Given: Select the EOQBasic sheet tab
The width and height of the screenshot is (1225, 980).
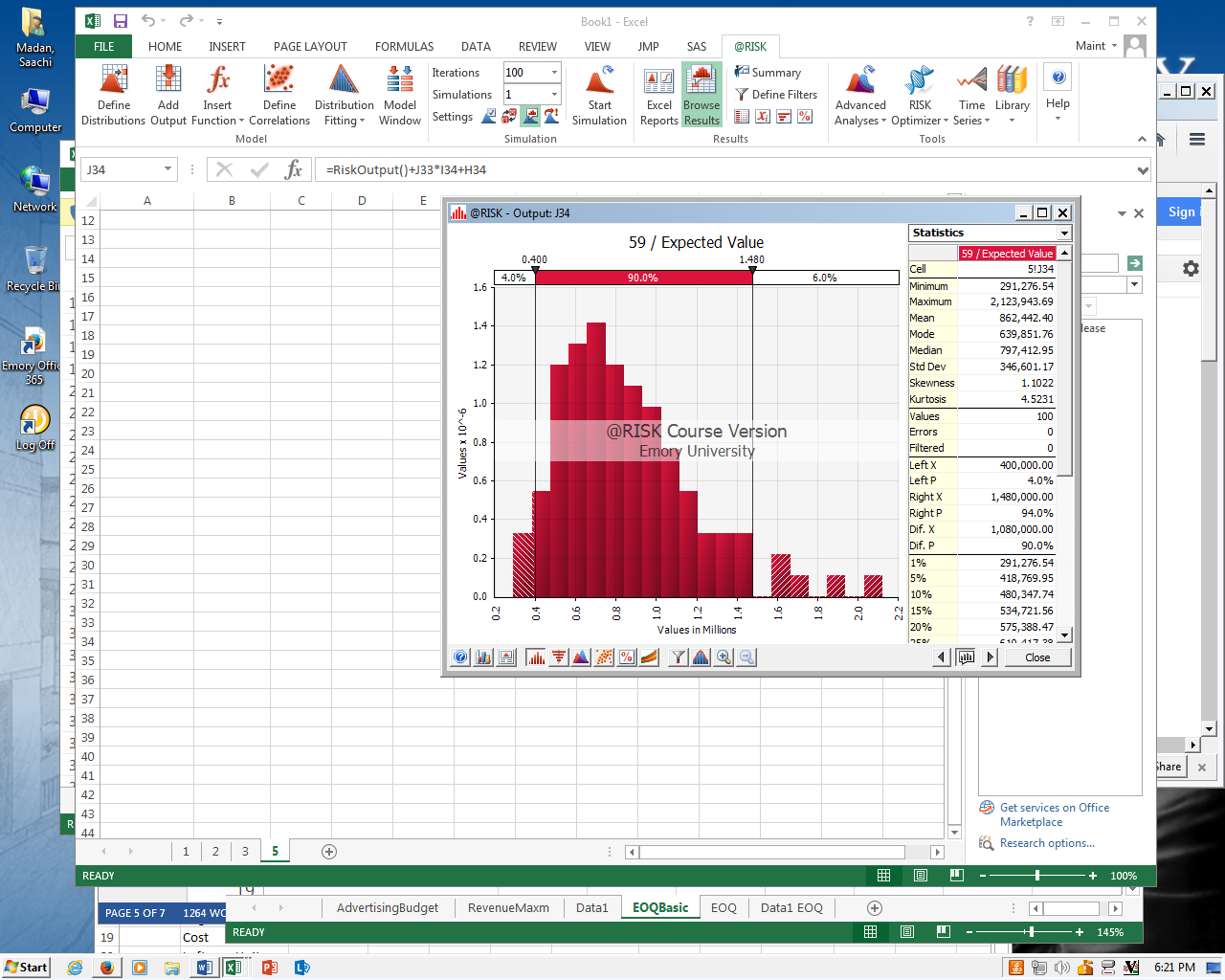Looking at the screenshot, I should pyautogui.click(x=660, y=908).
